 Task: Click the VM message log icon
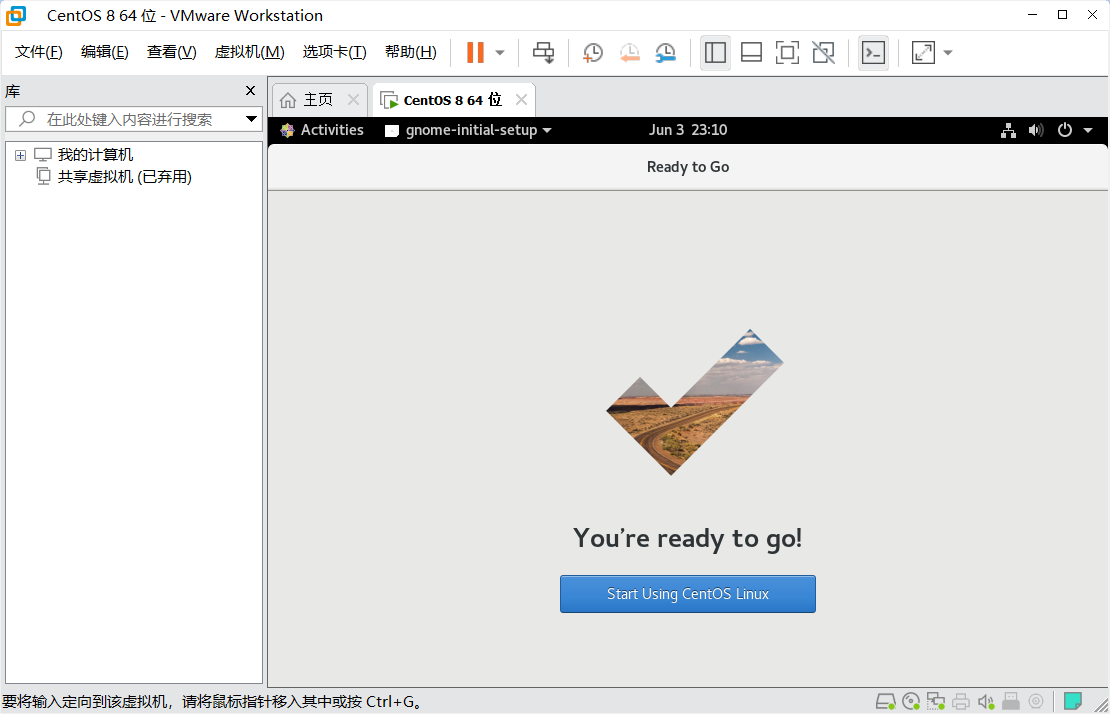[x=1072, y=701]
